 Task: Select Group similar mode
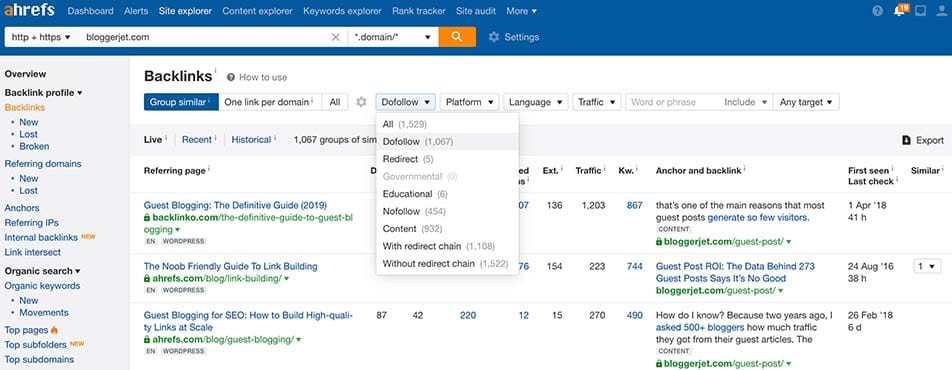point(181,102)
